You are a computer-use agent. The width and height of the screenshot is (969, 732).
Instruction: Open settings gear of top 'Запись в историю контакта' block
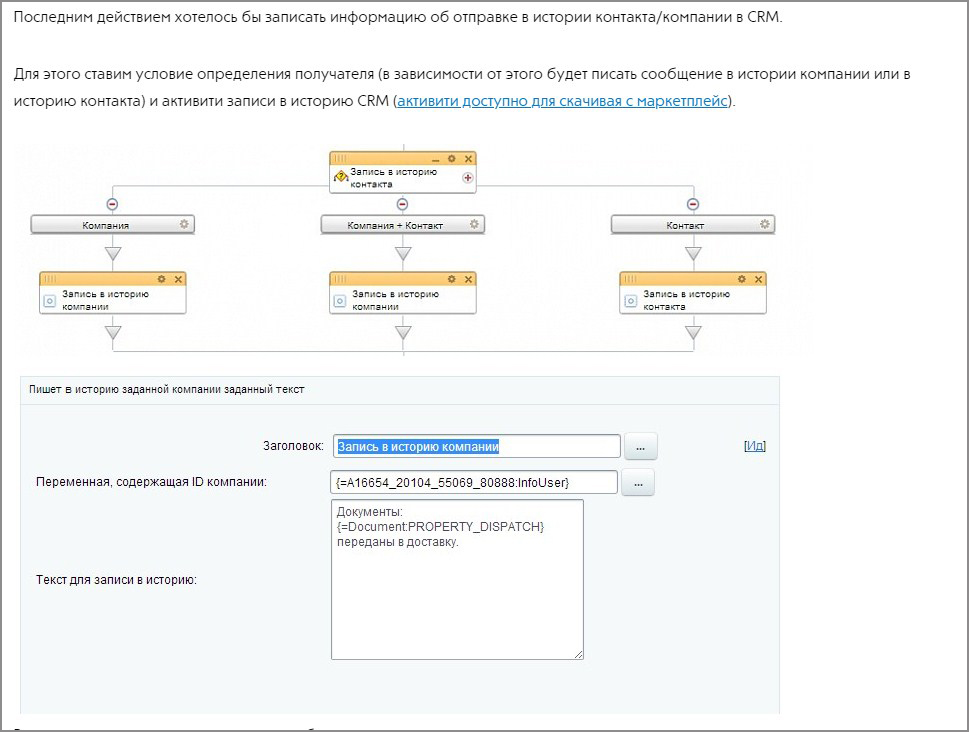(x=452, y=159)
